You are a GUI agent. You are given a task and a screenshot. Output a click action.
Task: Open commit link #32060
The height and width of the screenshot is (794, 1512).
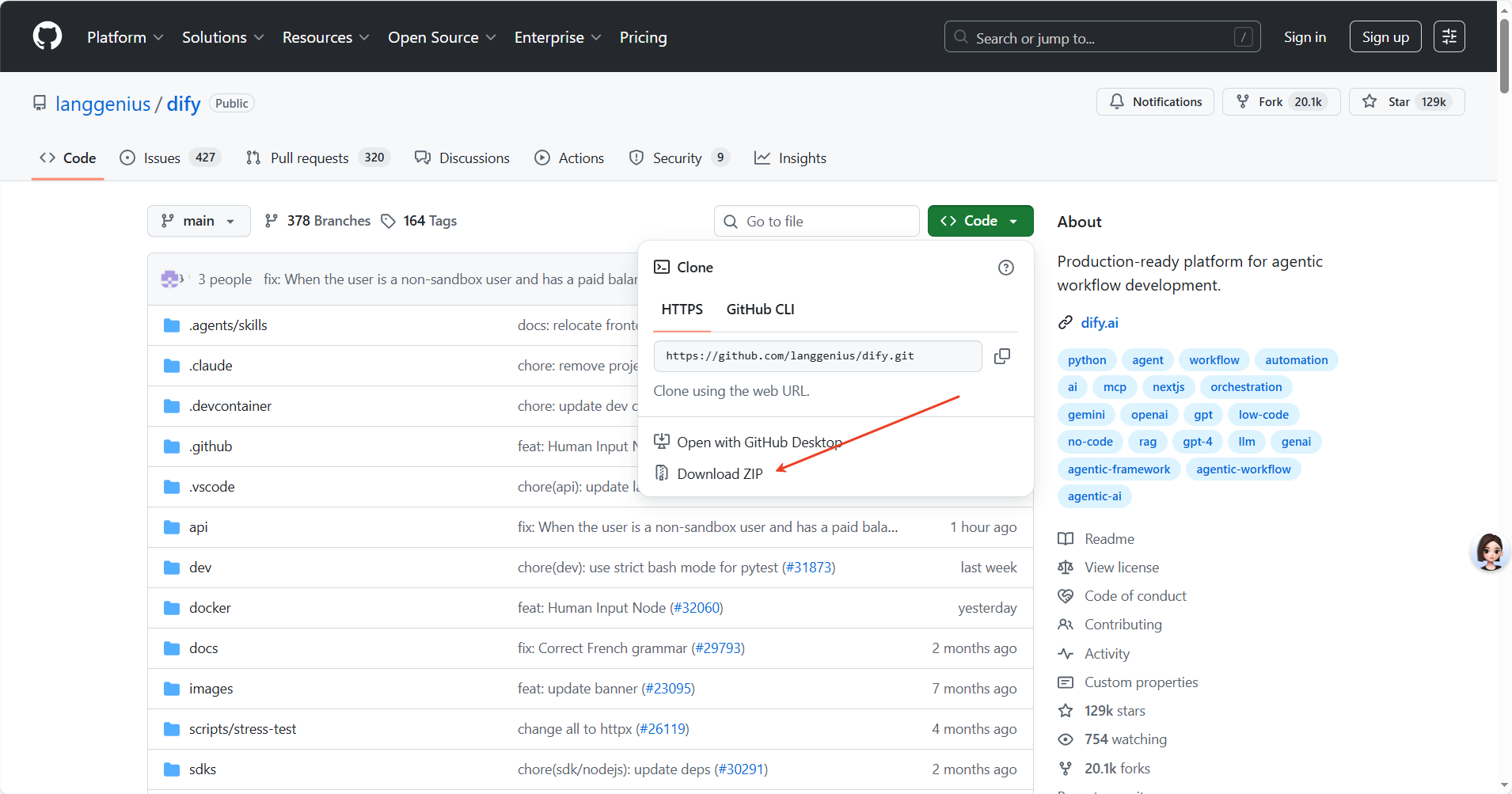[x=697, y=608]
